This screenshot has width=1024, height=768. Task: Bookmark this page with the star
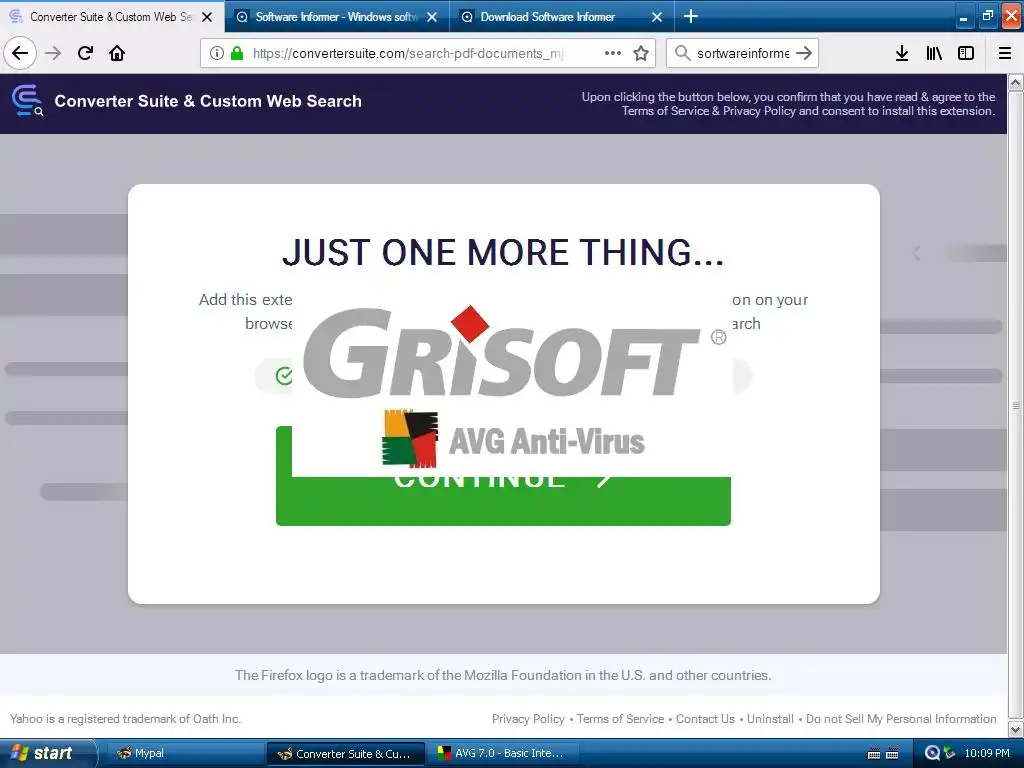point(641,53)
